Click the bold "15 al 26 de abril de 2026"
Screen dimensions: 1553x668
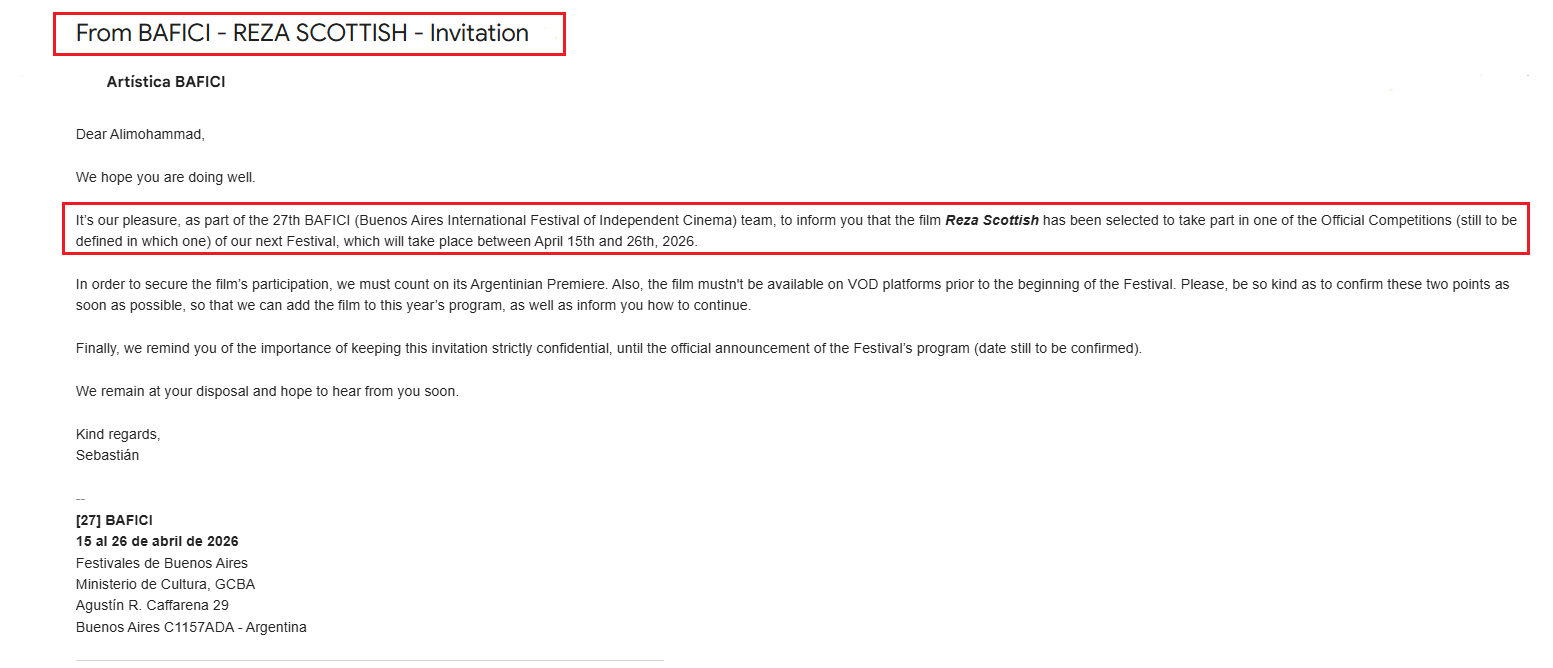[x=157, y=541]
